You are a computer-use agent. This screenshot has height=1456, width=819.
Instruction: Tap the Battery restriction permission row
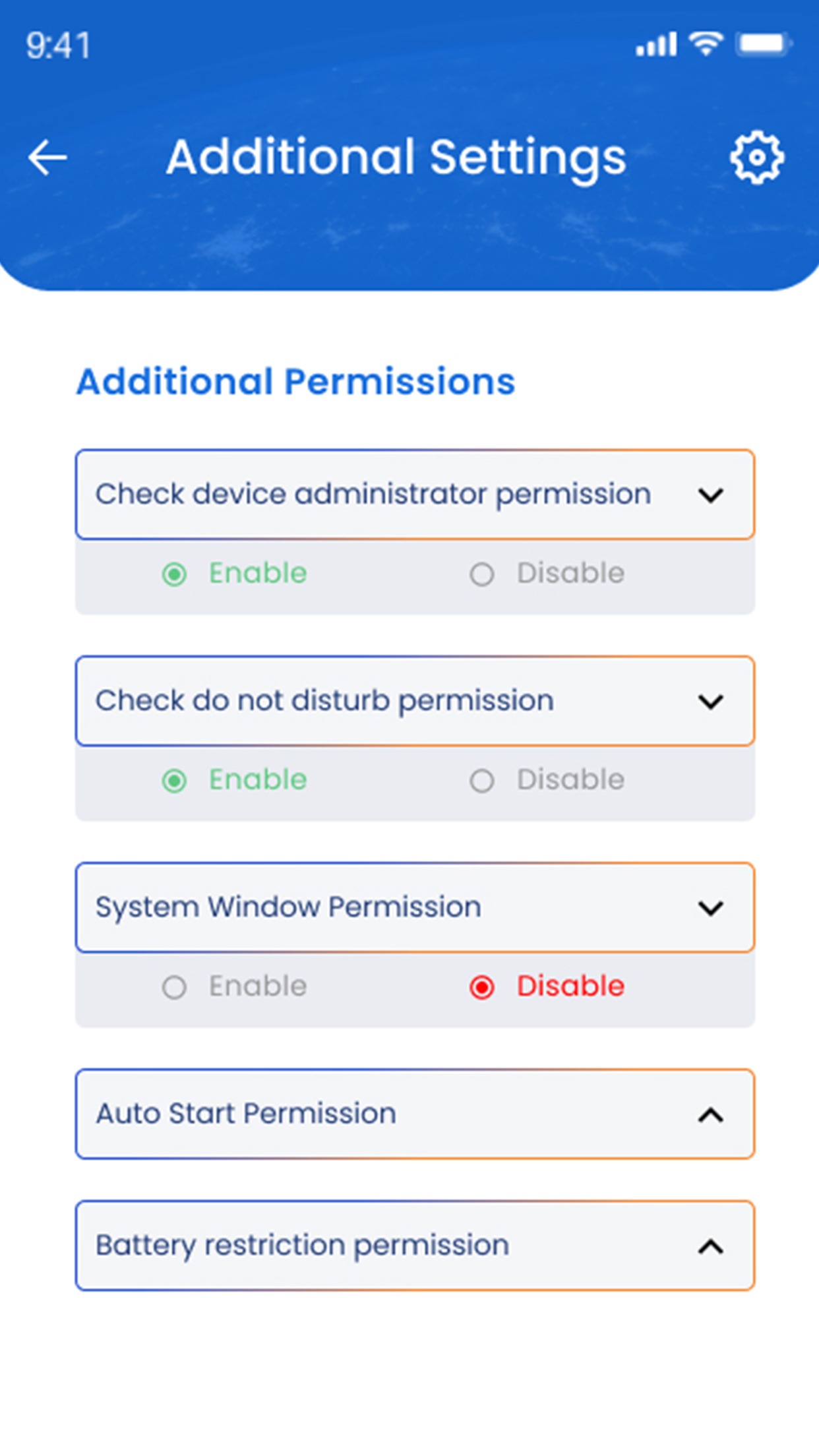coord(415,1246)
